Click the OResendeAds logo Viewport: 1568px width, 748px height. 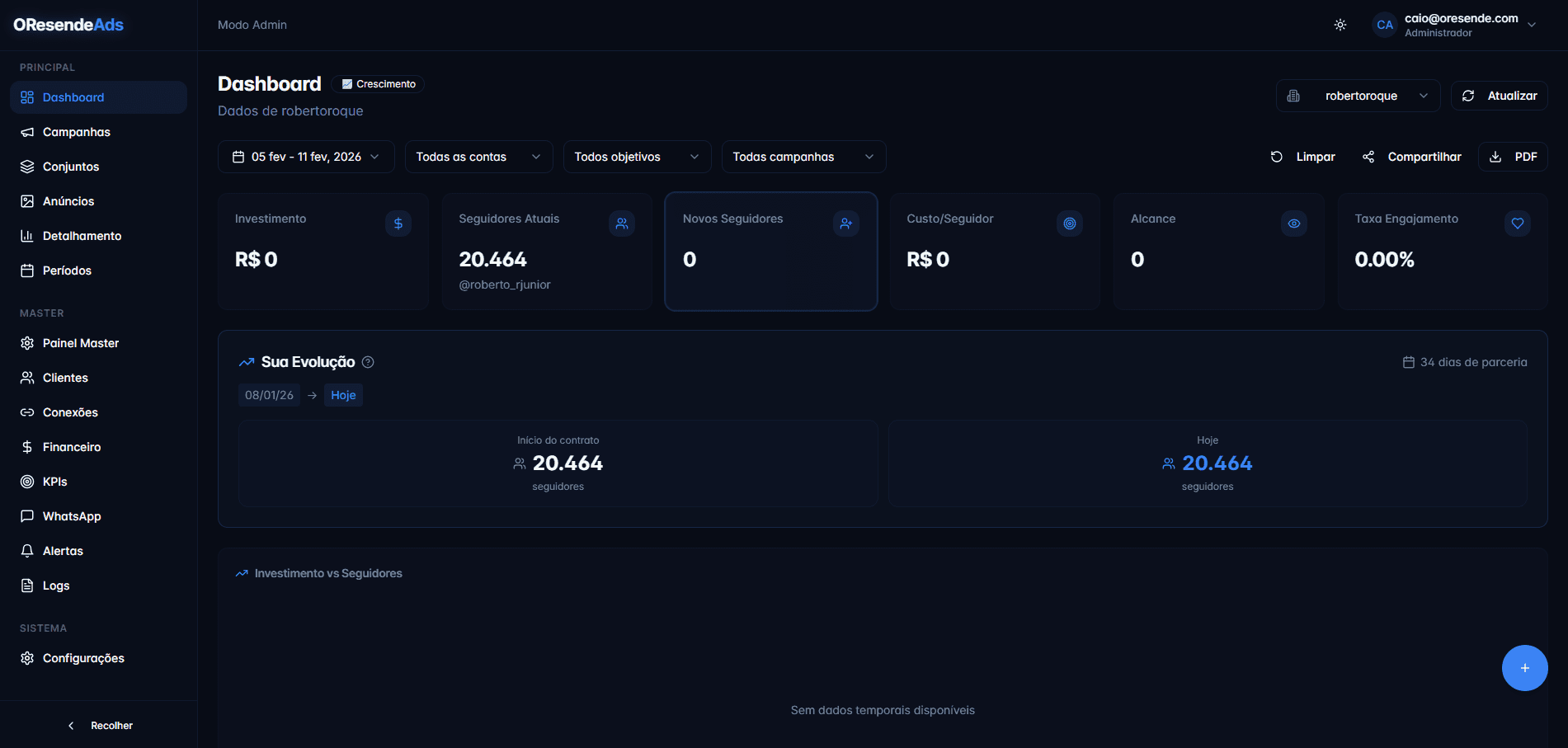(x=68, y=25)
